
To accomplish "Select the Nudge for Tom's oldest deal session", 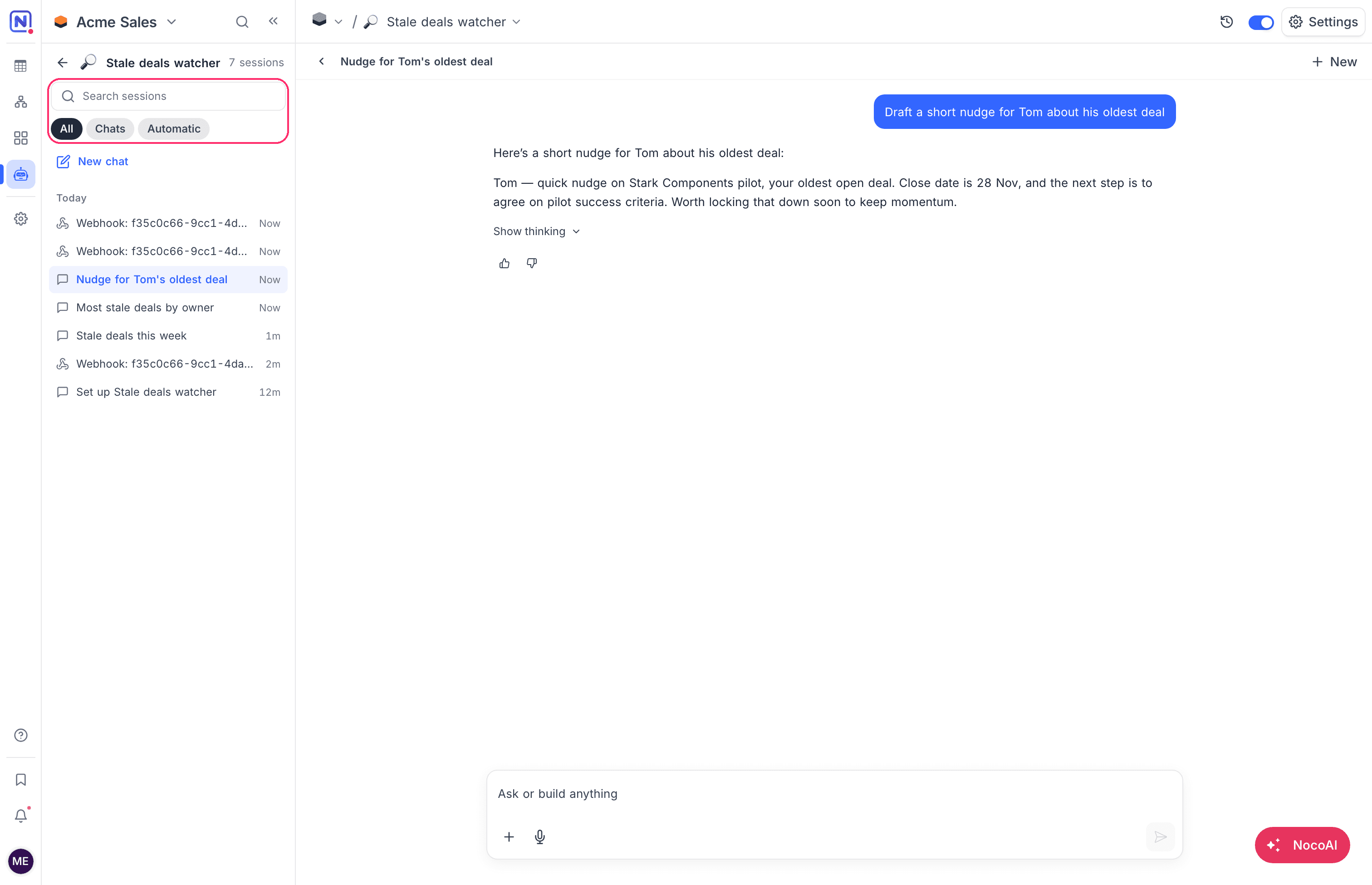I will (168, 279).
